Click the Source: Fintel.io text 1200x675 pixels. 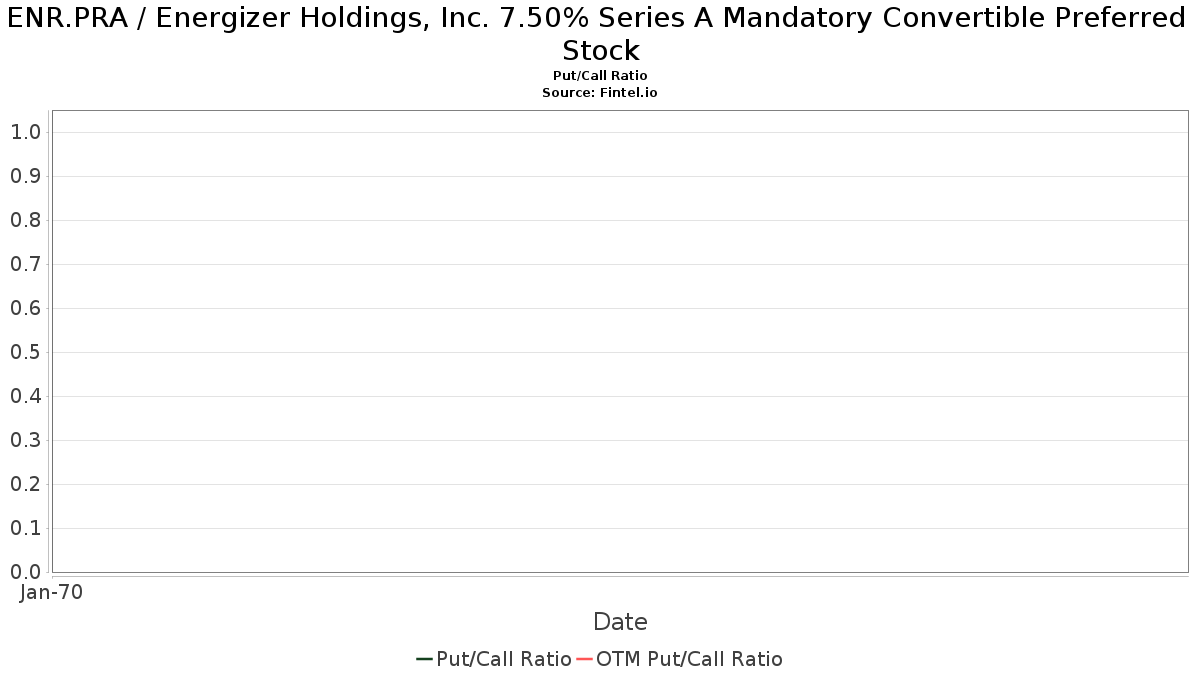point(600,92)
